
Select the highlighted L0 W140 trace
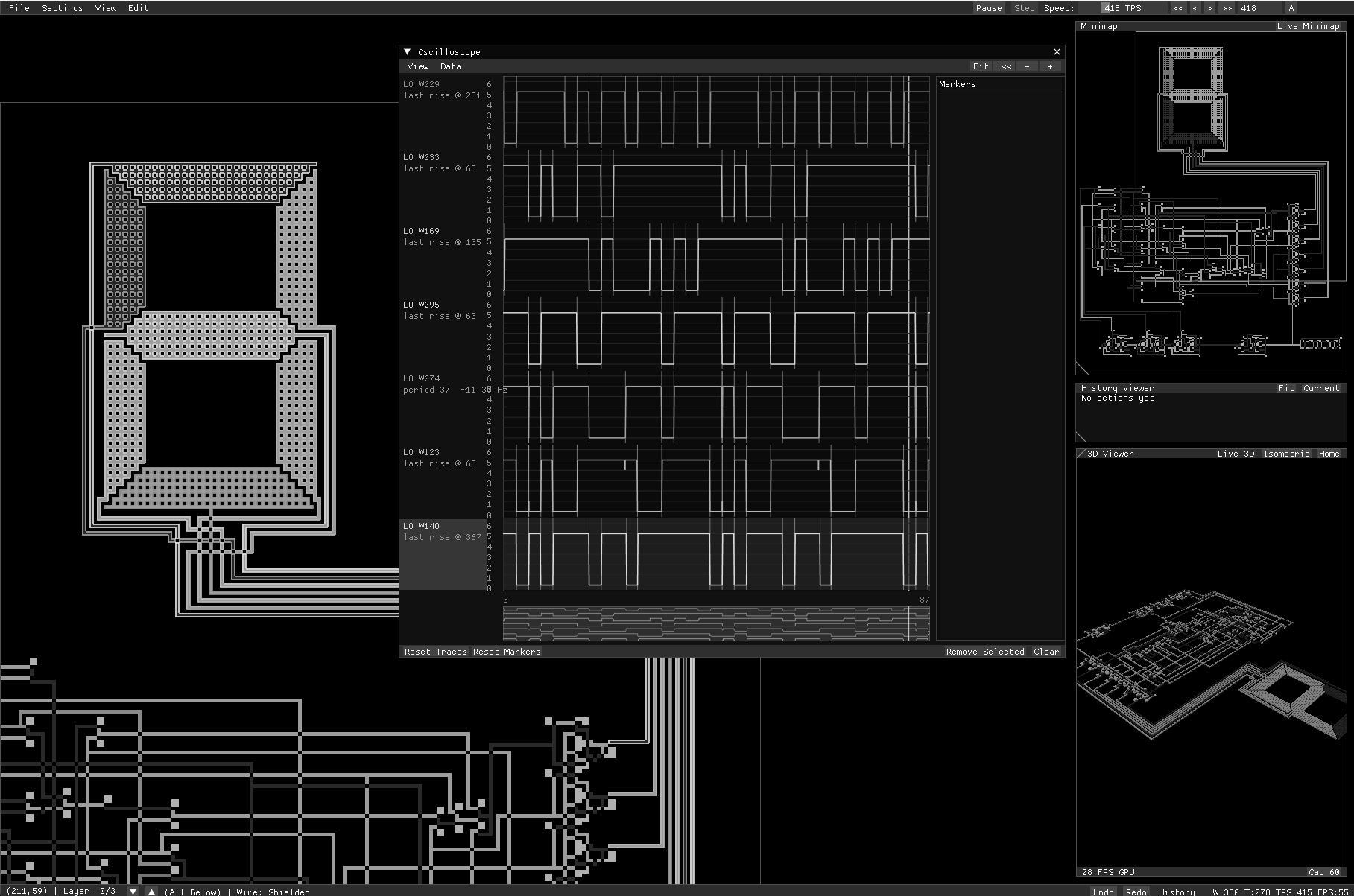pyautogui.click(x=443, y=554)
